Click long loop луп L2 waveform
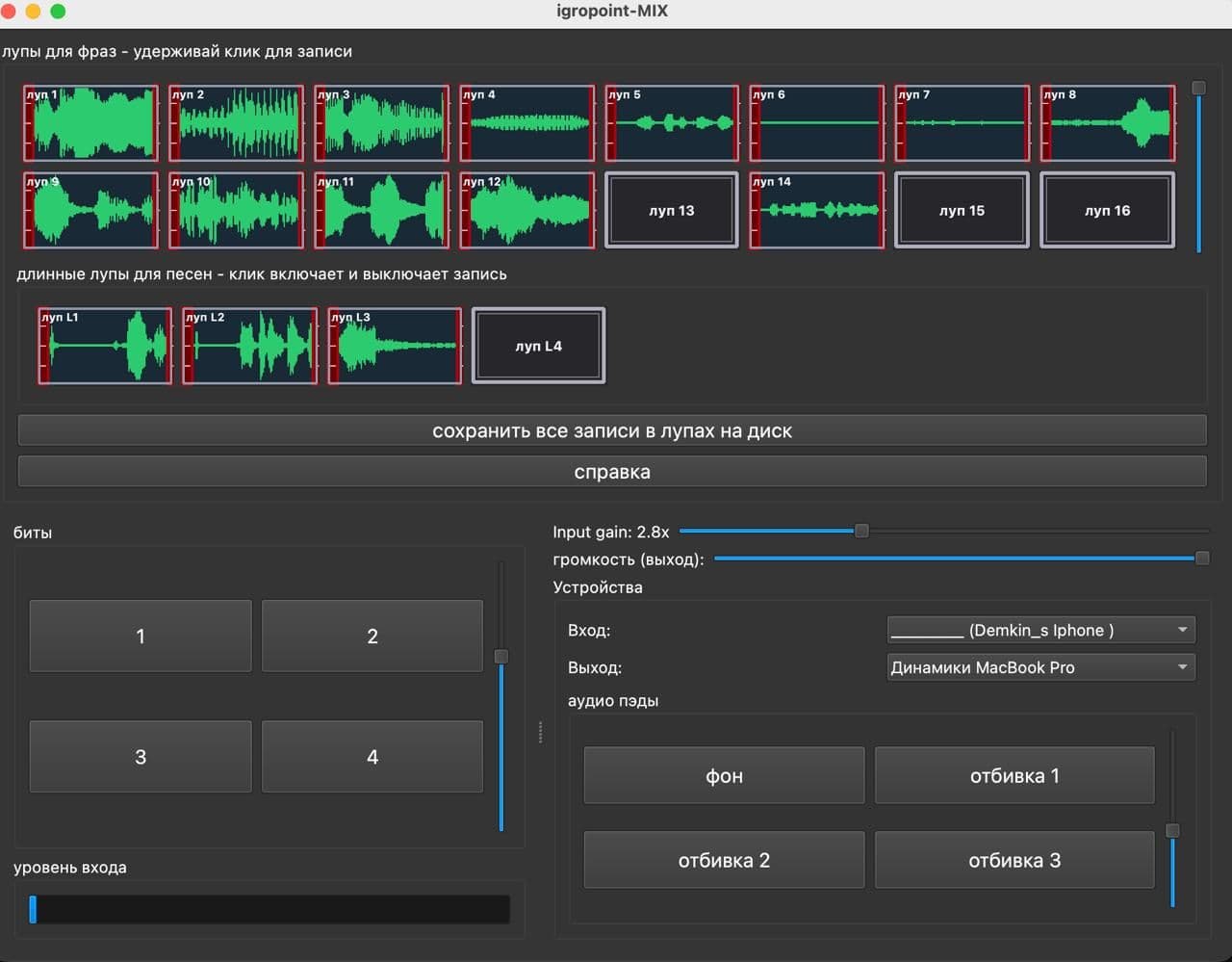The height and width of the screenshot is (962, 1232). pos(249,346)
